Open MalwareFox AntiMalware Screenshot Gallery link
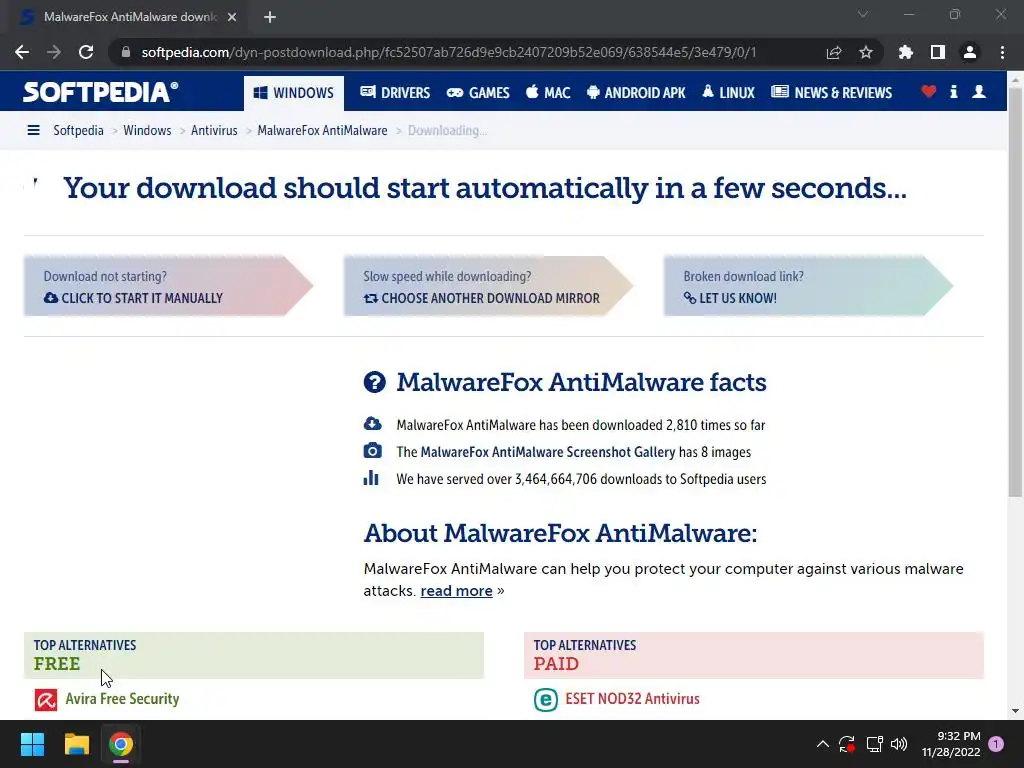1024x768 pixels. (548, 452)
